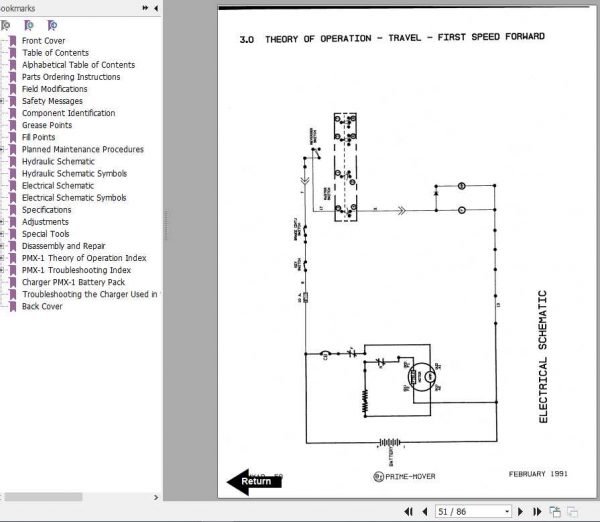
Task: Go to previous page
Action: 424,511
